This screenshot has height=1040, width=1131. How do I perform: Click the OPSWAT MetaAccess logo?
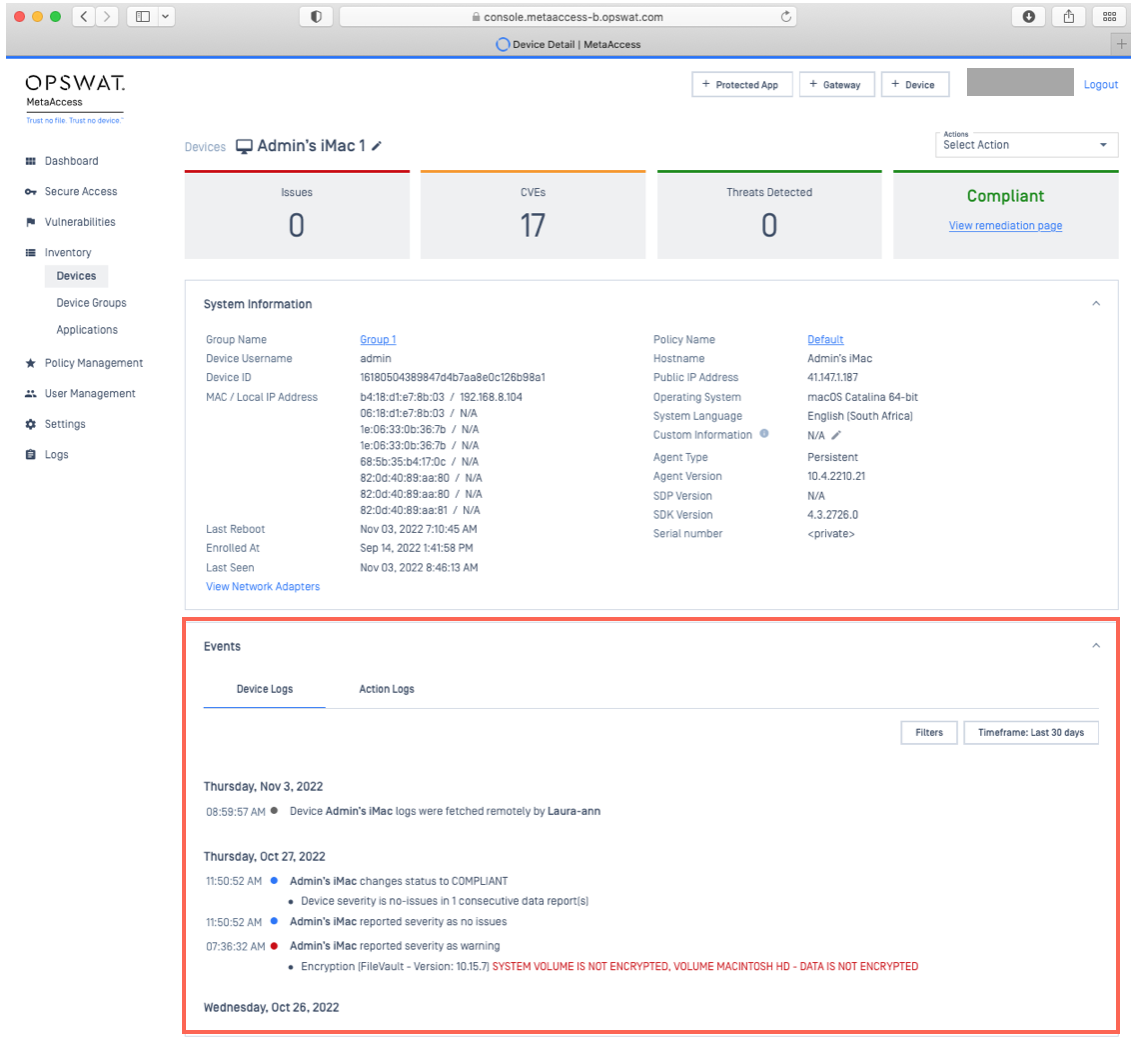click(75, 99)
